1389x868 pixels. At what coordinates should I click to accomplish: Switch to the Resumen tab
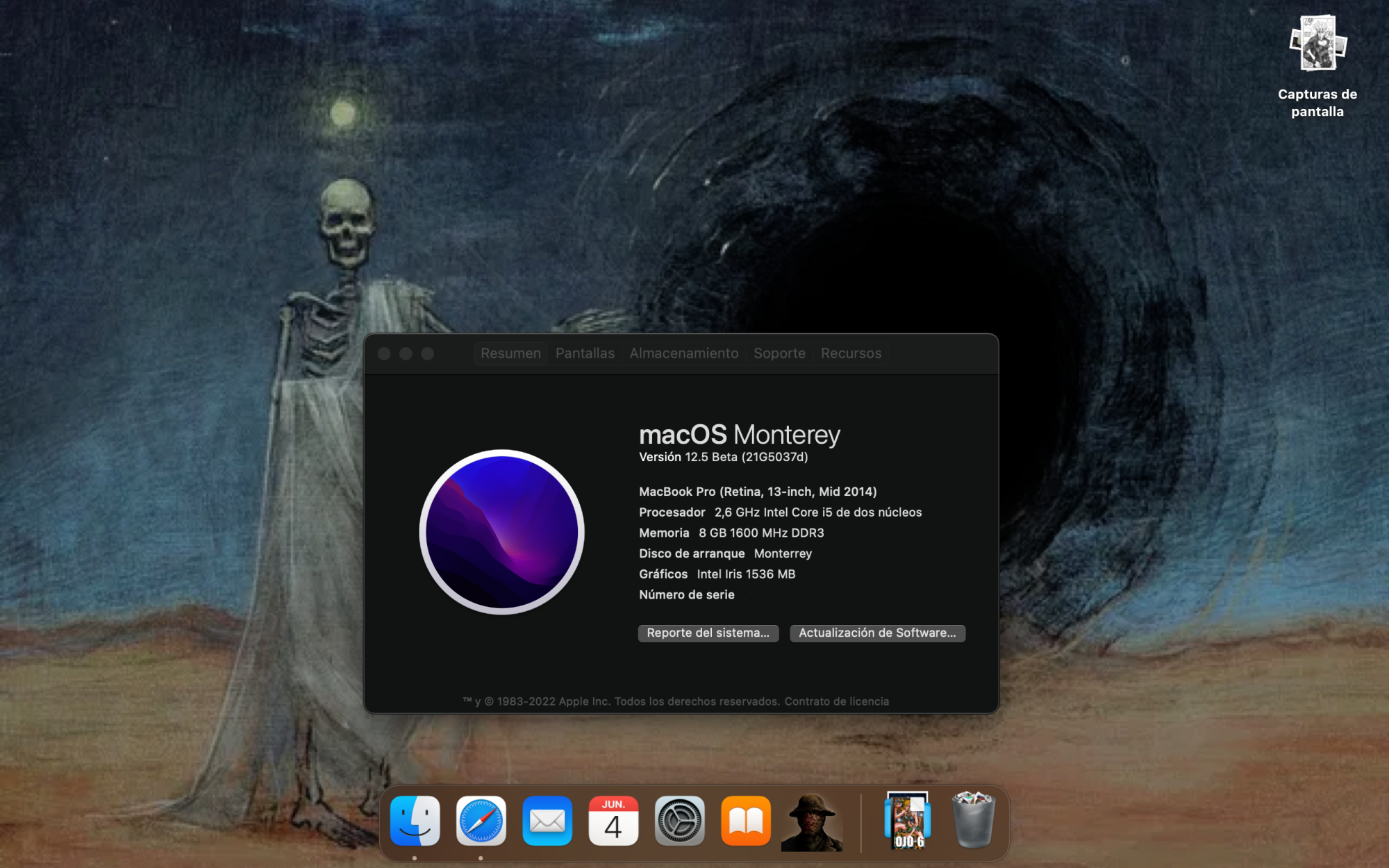(510, 353)
